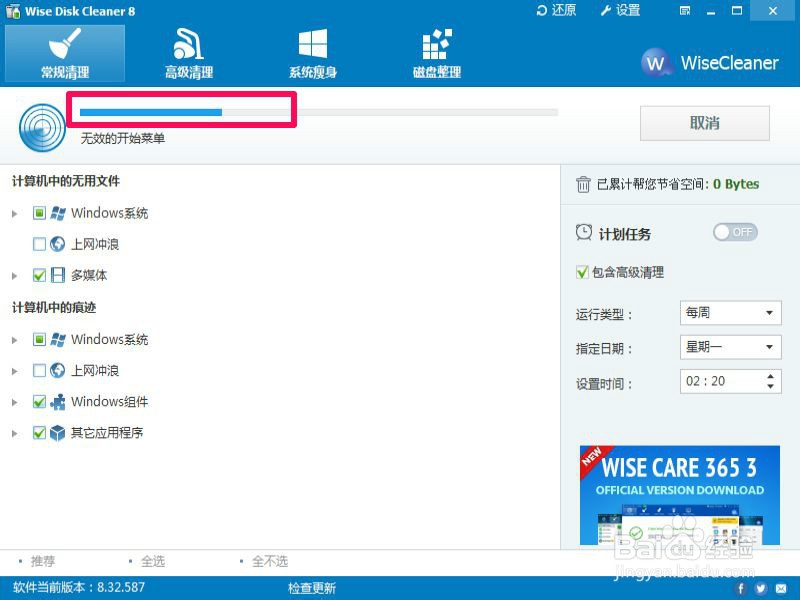Click the alarm clock 计划任务 icon
Image resolution: width=800 pixels, height=600 pixels.
(x=584, y=233)
